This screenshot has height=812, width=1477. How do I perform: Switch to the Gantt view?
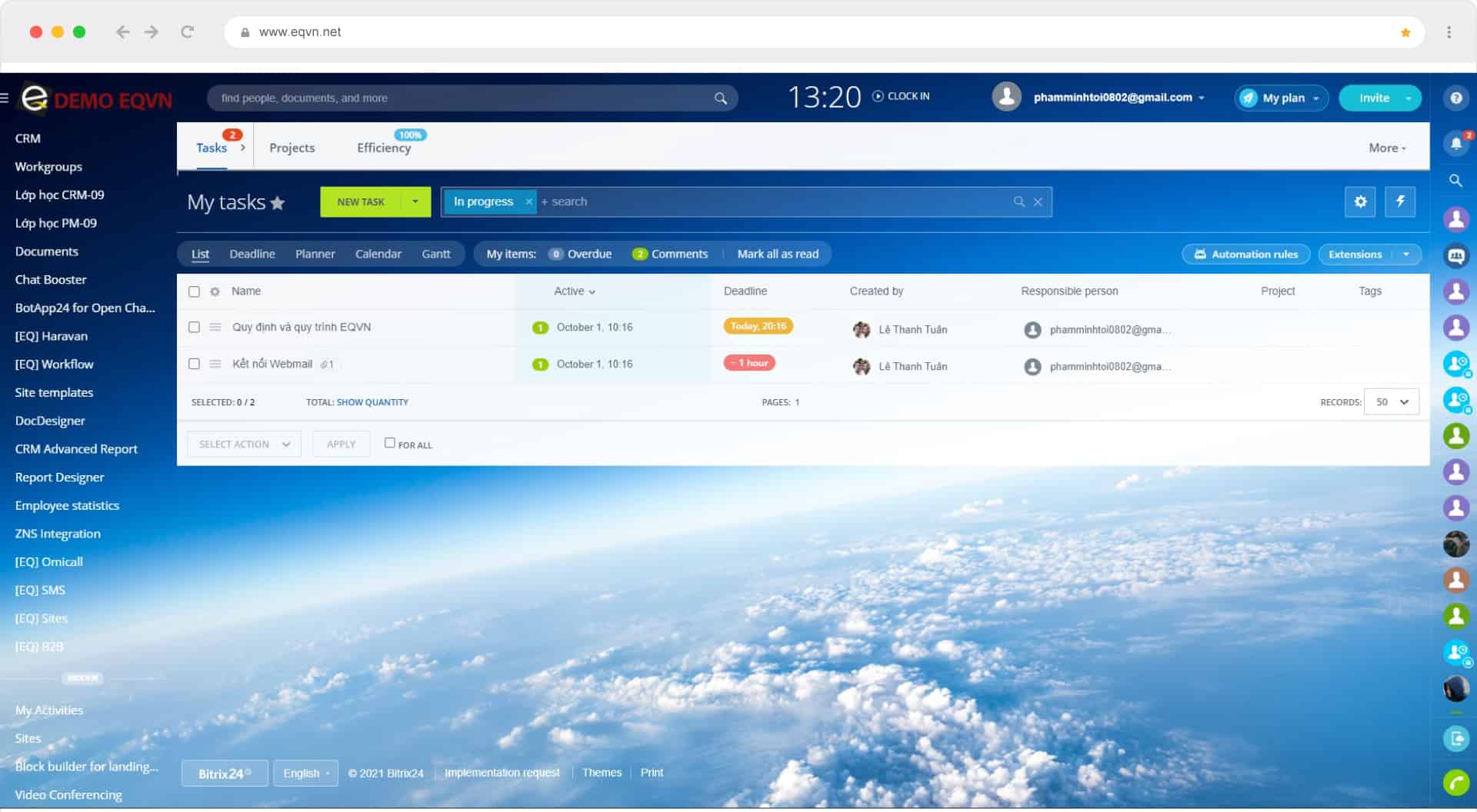click(x=435, y=254)
